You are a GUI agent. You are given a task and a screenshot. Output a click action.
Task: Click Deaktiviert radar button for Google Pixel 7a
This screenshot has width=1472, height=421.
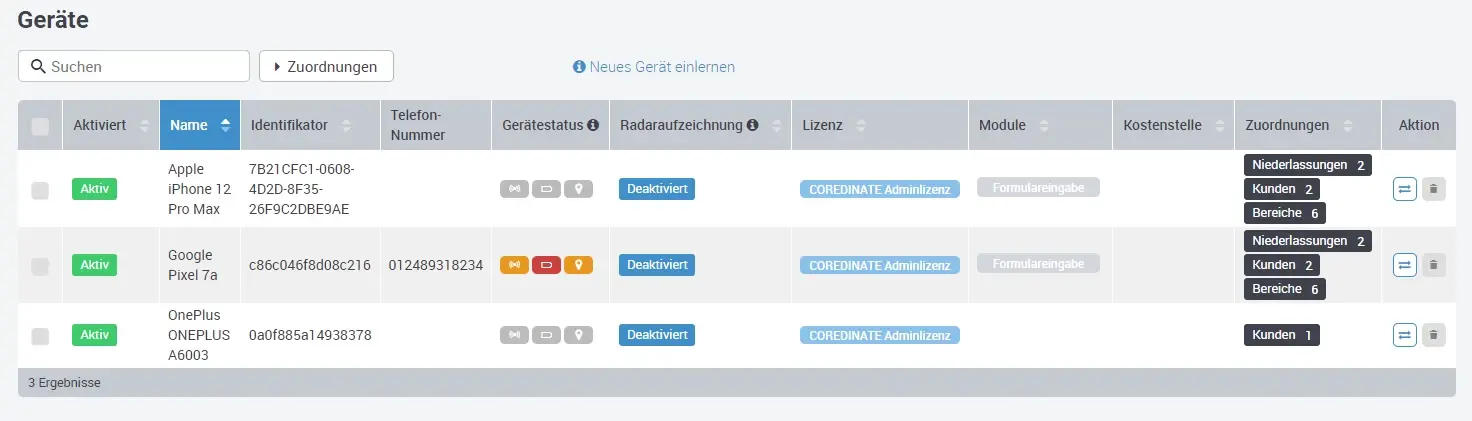pyautogui.click(x=657, y=265)
